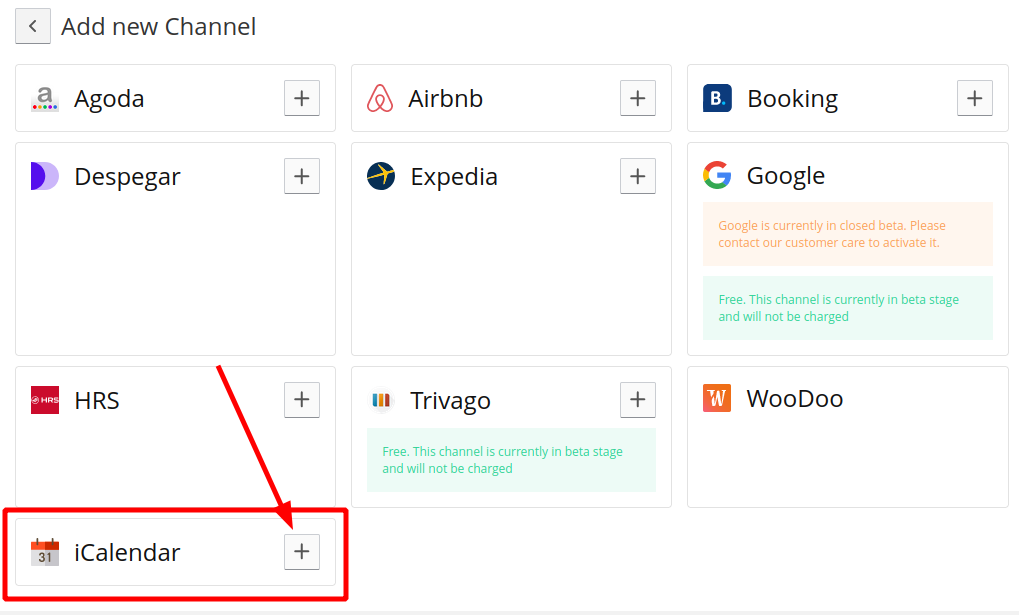Click the iCalendar calendar icon
The width and height of the screenshot is (1019, 615).
45,552
